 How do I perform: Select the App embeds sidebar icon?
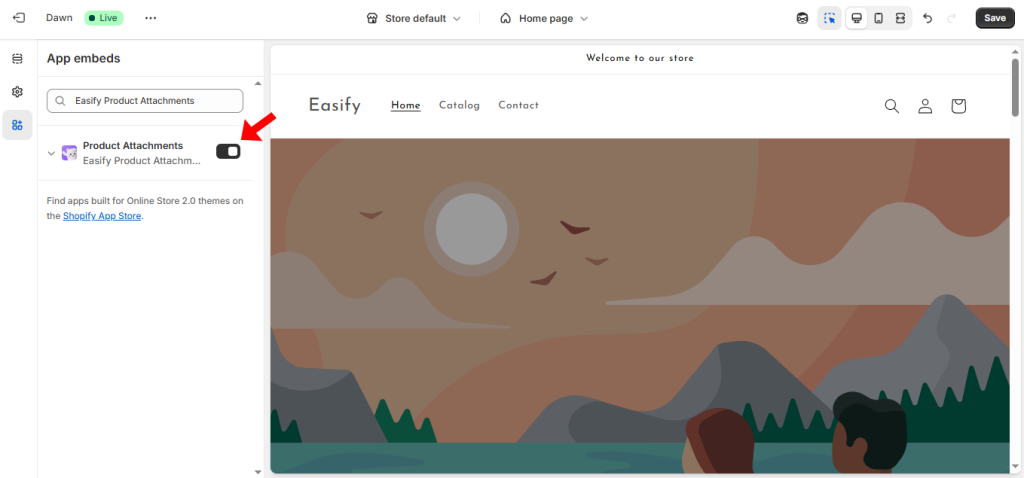[x=18, y=125]
